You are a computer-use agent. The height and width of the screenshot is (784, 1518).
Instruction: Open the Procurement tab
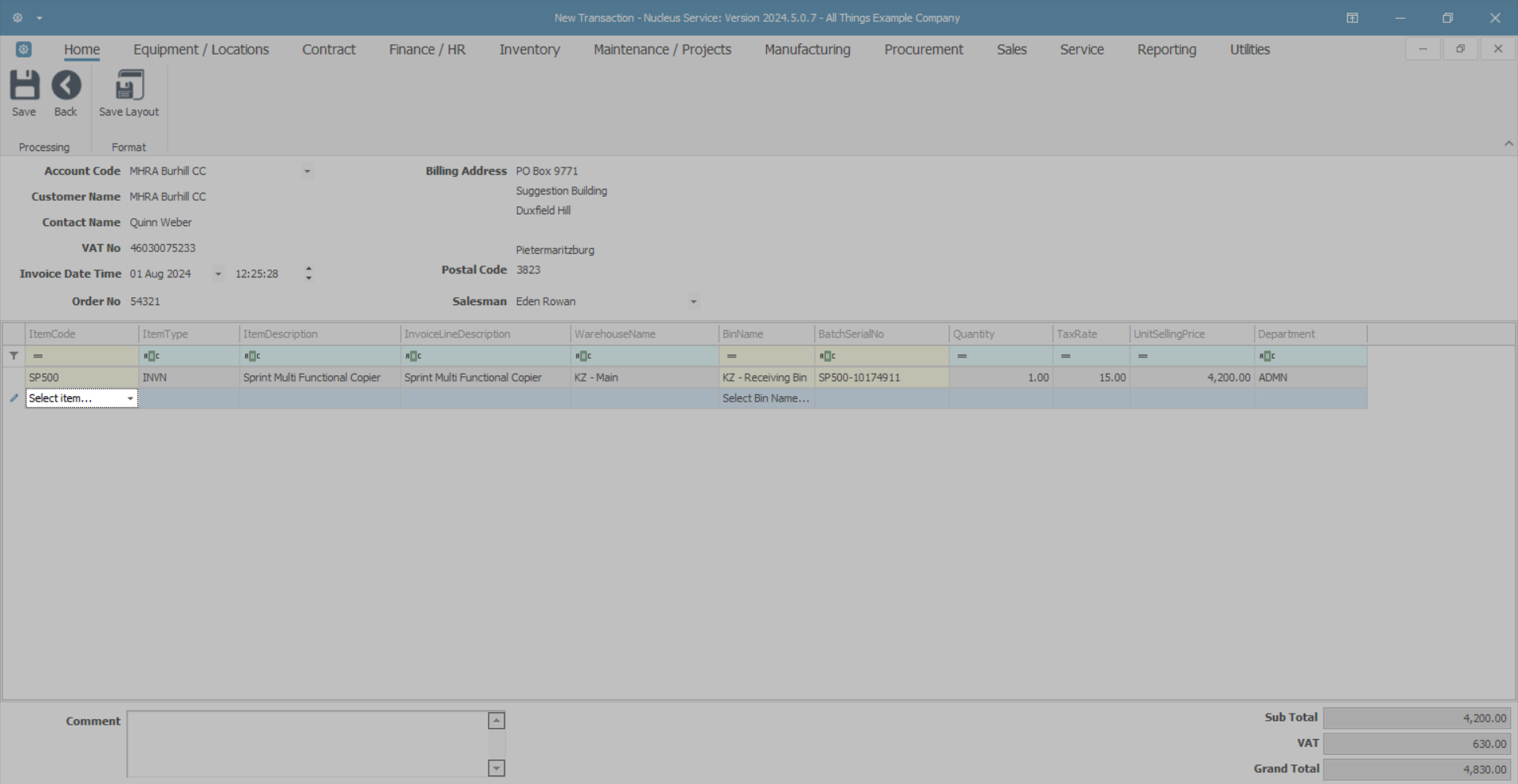(923, 49)
